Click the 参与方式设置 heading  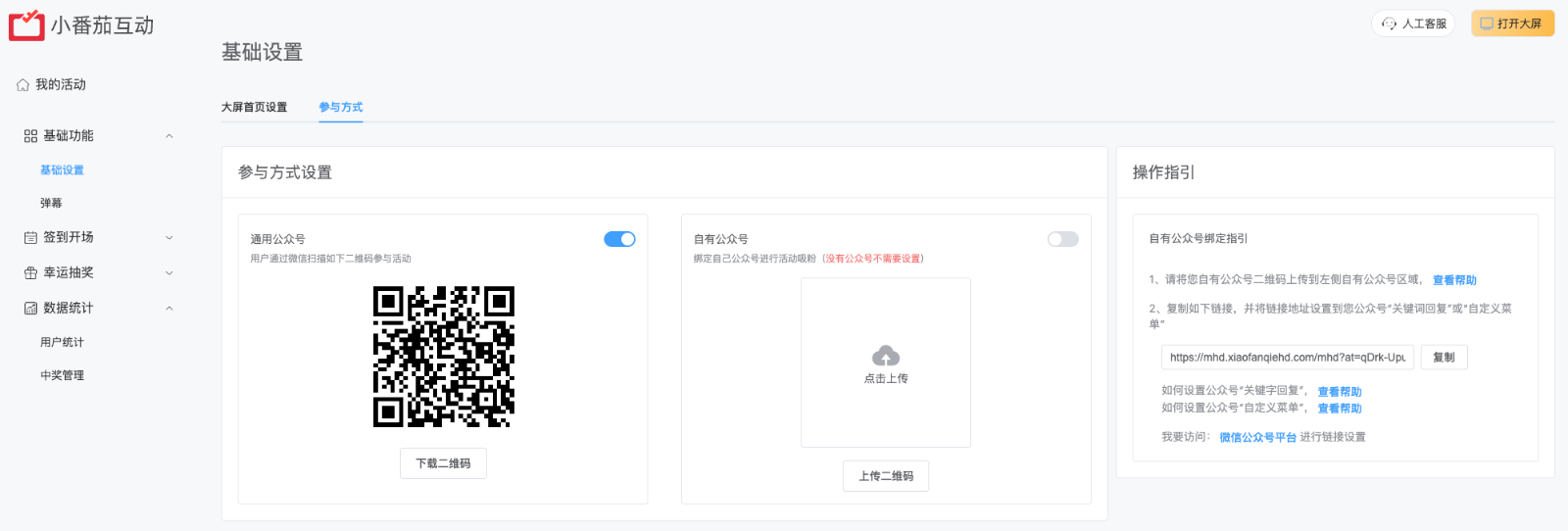[285, 172]
